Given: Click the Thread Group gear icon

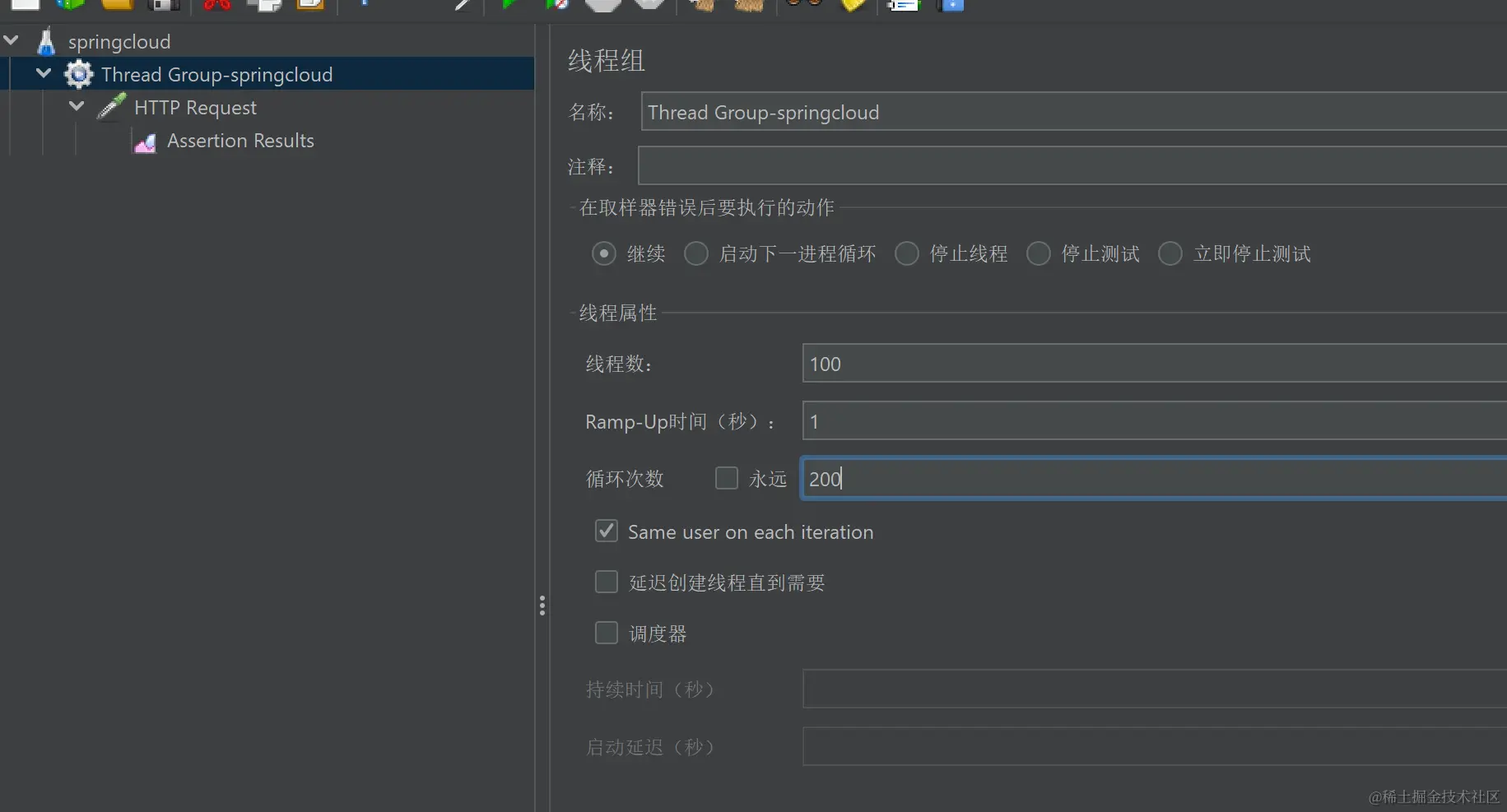Looking at the screenshot, I should [x=79, y=74].
